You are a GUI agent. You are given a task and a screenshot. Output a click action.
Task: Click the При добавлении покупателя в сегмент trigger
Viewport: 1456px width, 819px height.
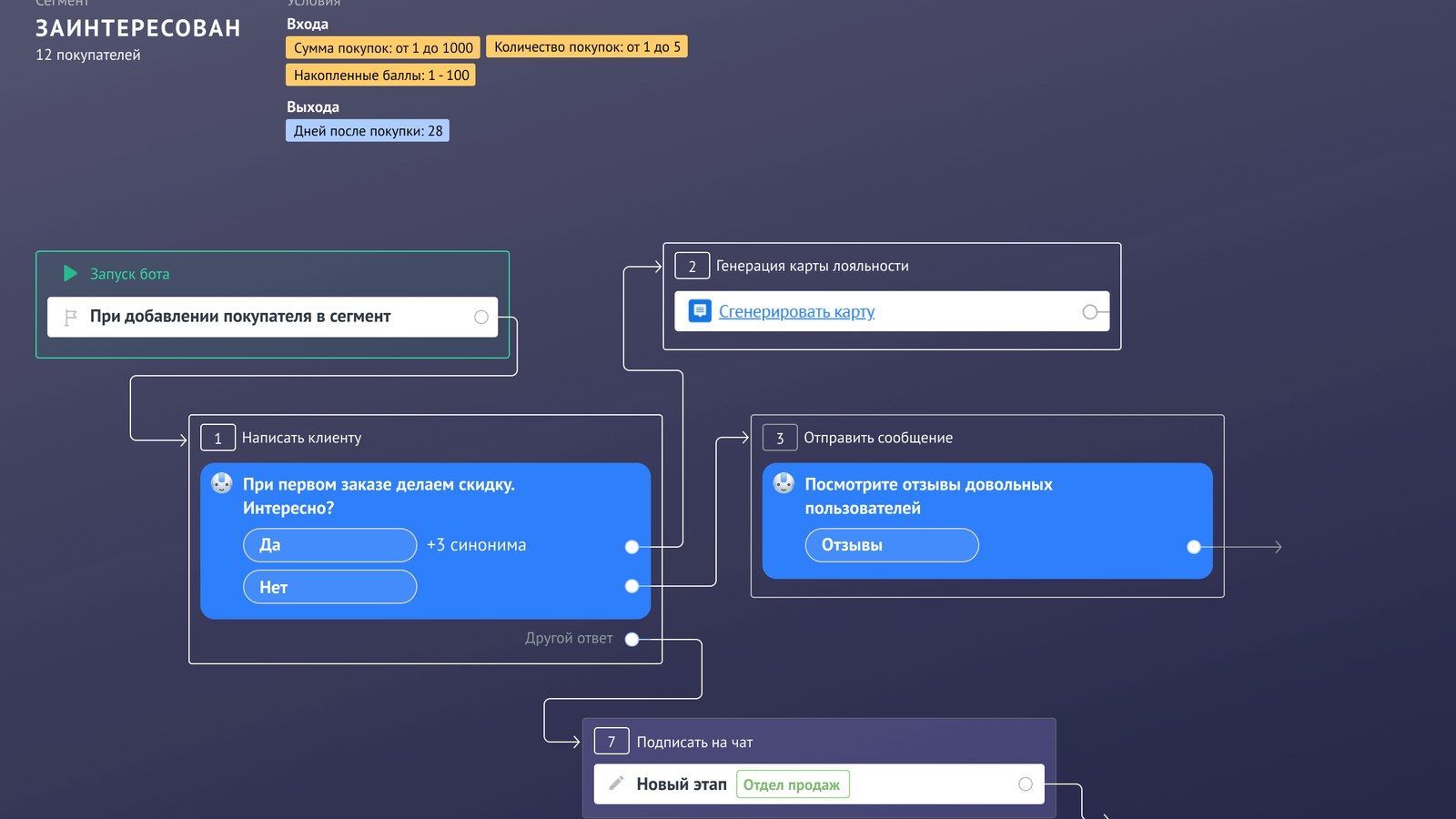tap(272, 318)
